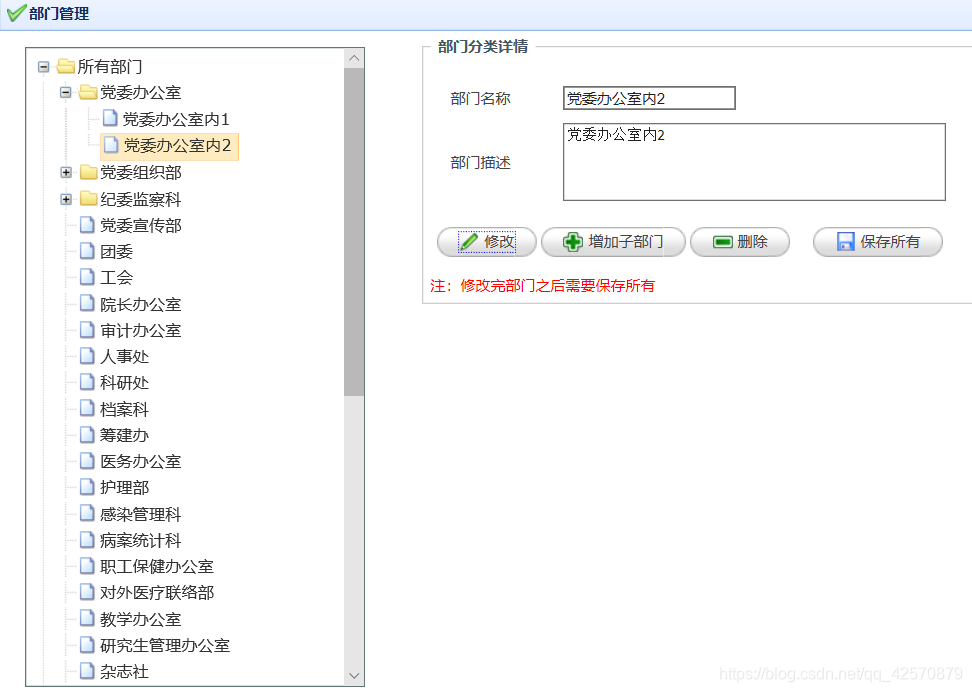Screen dimensions: 972x692
Task: Click the tree panel scrollbar thumb
Action: click(354, 232)
